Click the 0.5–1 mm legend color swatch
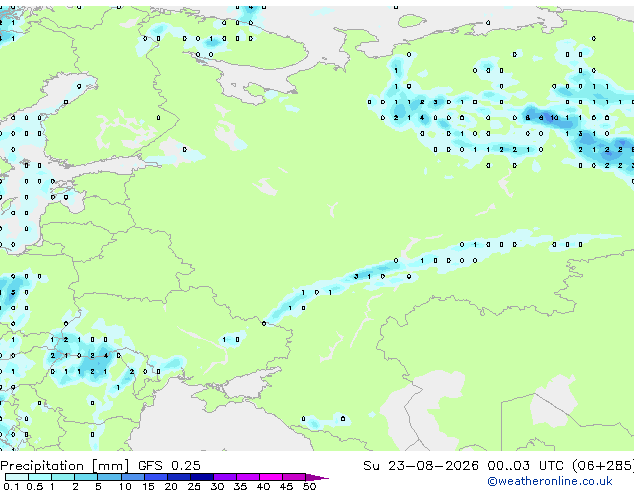Viewport: 634px width, 490px height. (40, 477)
